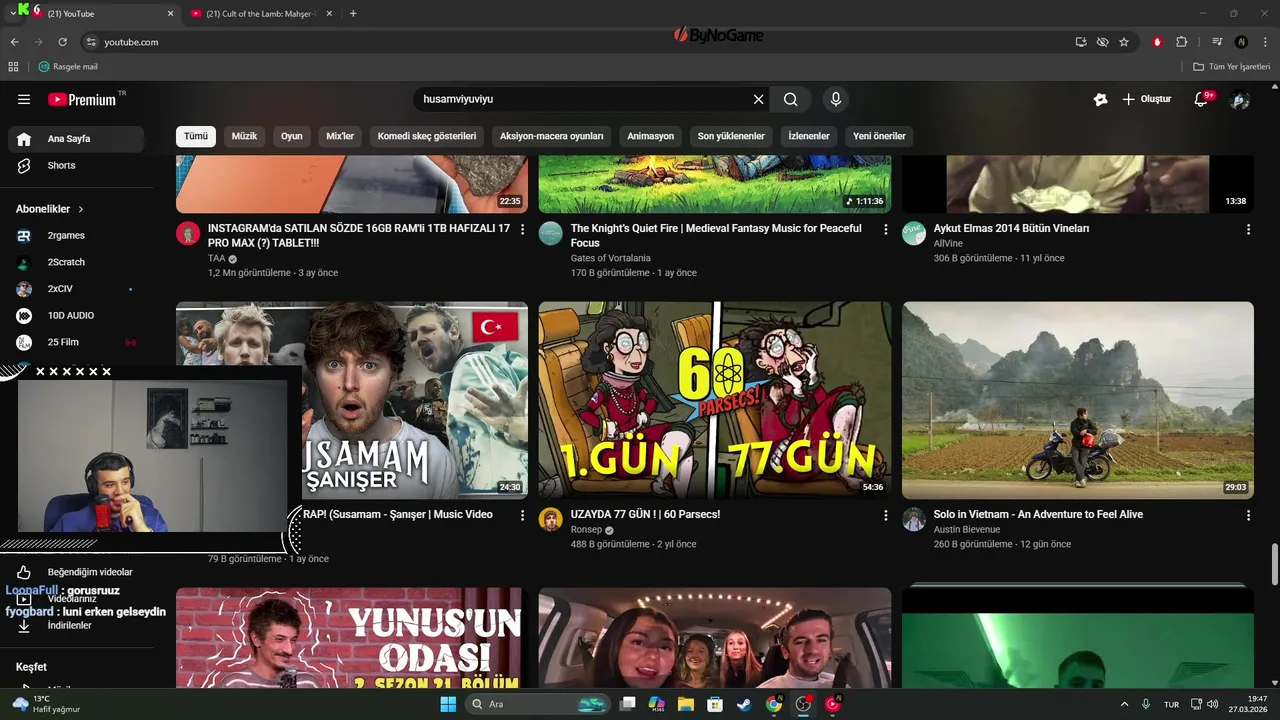Select the Son yüklenenler chip

click(x=731, y=136)
